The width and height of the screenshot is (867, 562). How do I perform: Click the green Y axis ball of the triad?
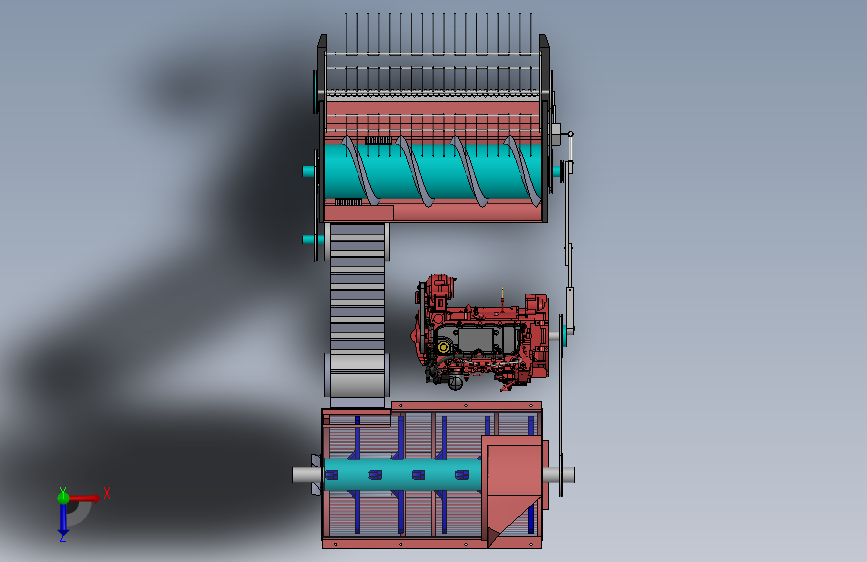[63, 497]
